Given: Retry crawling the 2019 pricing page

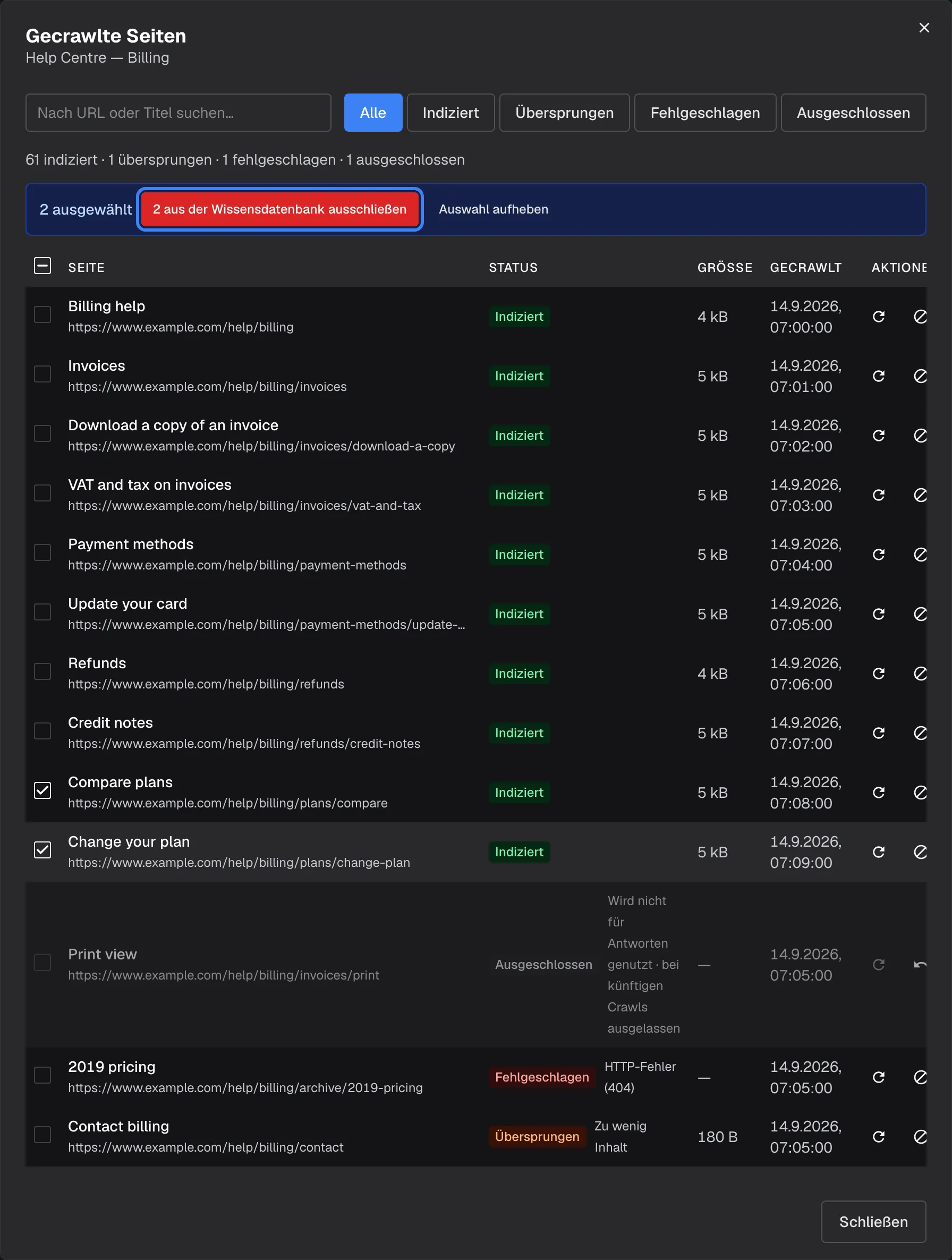Looking at the screenshot, I should 879,1077.
